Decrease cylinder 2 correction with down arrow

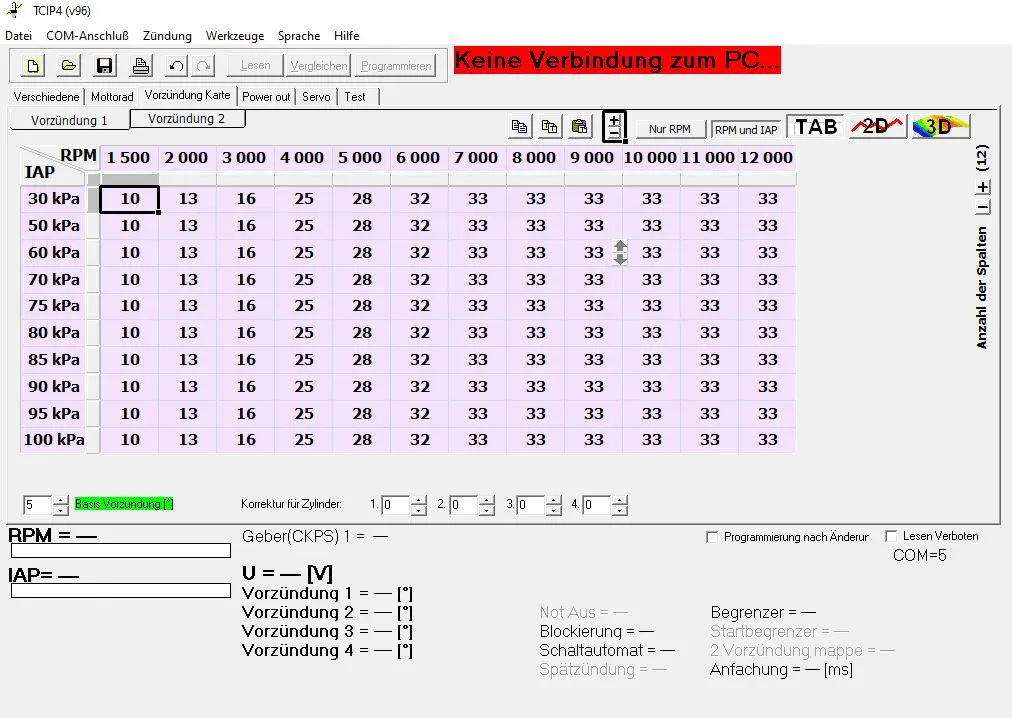coord(487,510)
